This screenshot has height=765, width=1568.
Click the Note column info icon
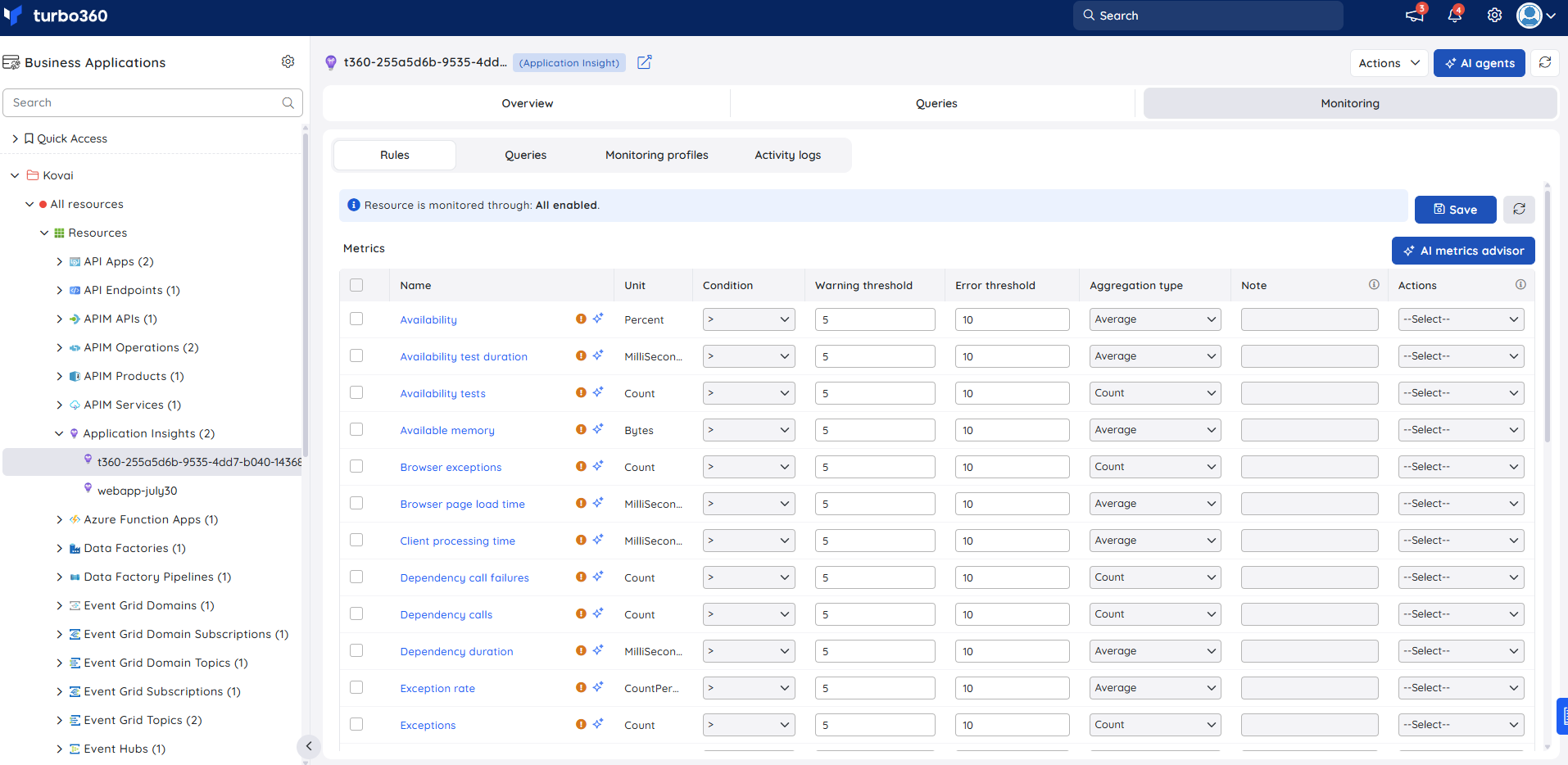[1374, 284]
